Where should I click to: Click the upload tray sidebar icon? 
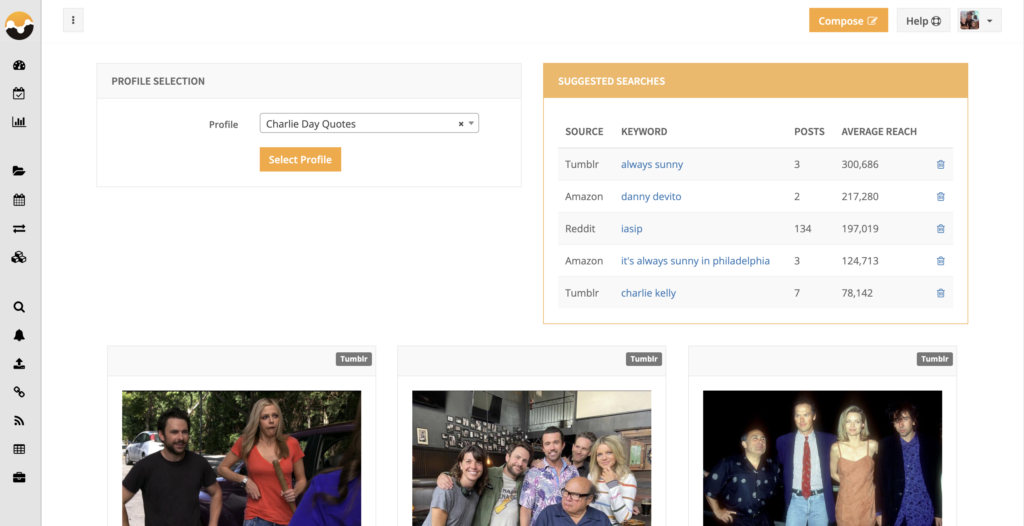[x=19, y=364]
